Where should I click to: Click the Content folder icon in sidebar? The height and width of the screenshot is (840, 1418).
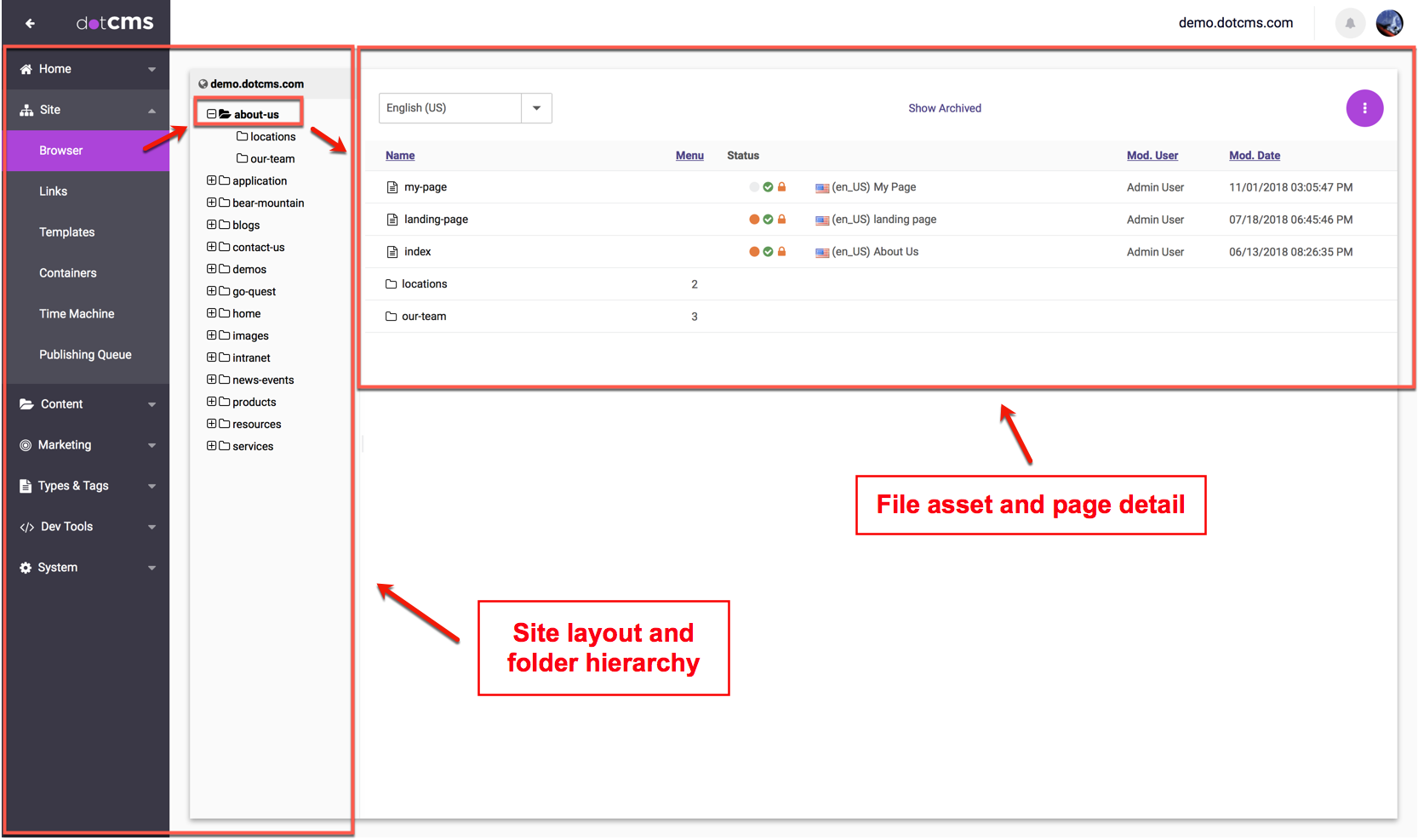point(26,404)
